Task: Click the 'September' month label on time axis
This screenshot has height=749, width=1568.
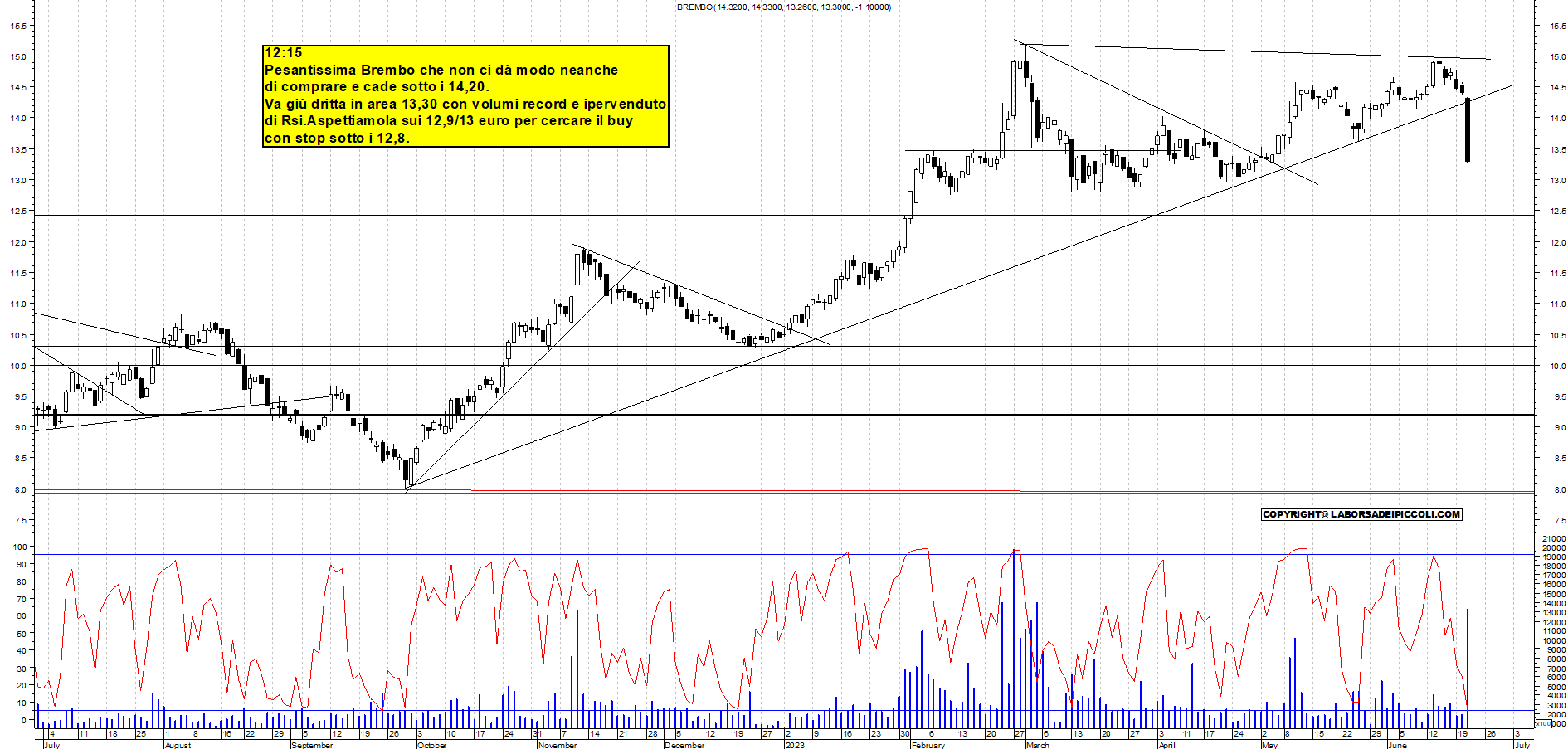Action: click(x=313, y=745)
